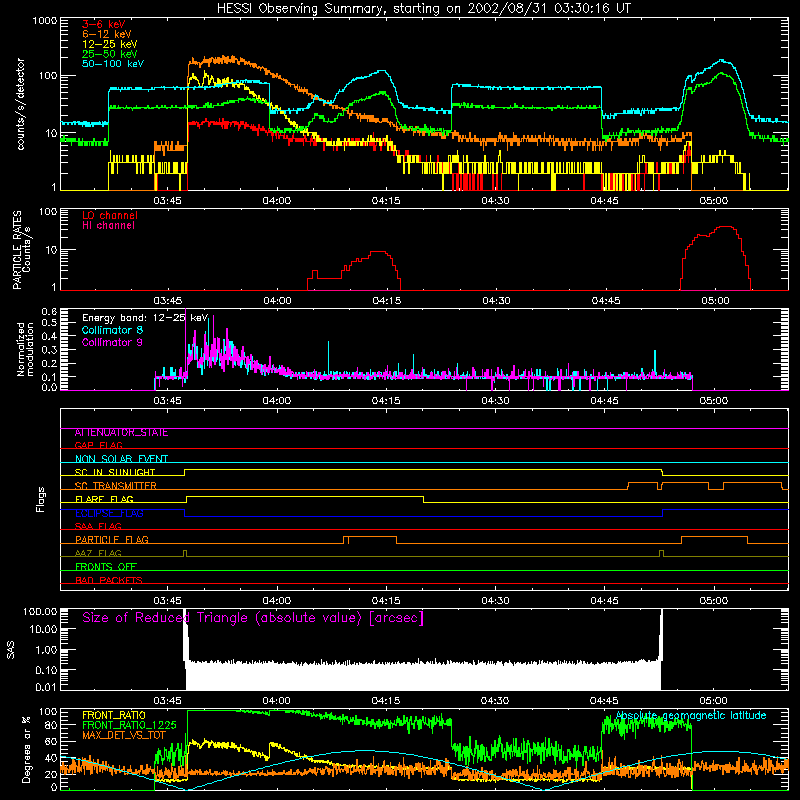This screenshot has height=800, width=800.
Task: Click the ATTENUATOR_STATE flag label
Action: (121, 433)
